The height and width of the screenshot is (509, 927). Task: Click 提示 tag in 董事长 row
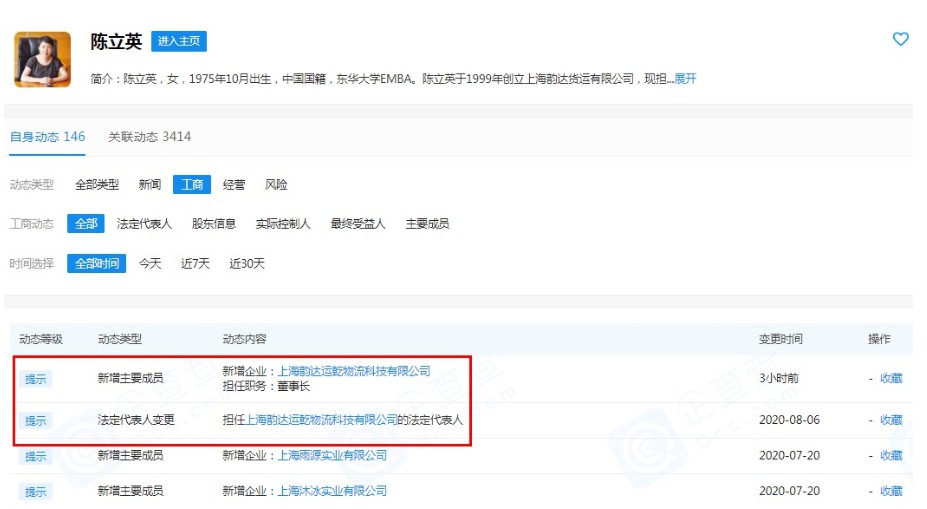coord(35,379)
